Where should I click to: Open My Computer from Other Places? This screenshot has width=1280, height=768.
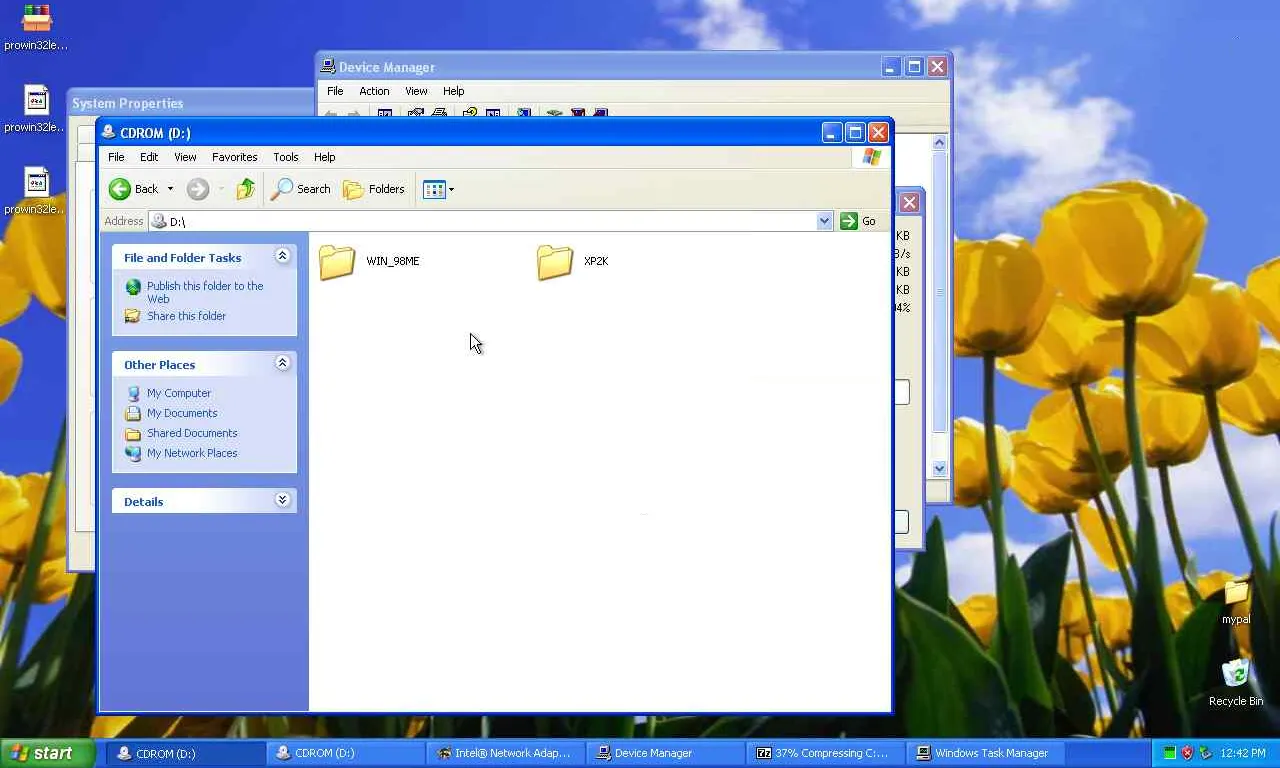click(x=179, y=393)
